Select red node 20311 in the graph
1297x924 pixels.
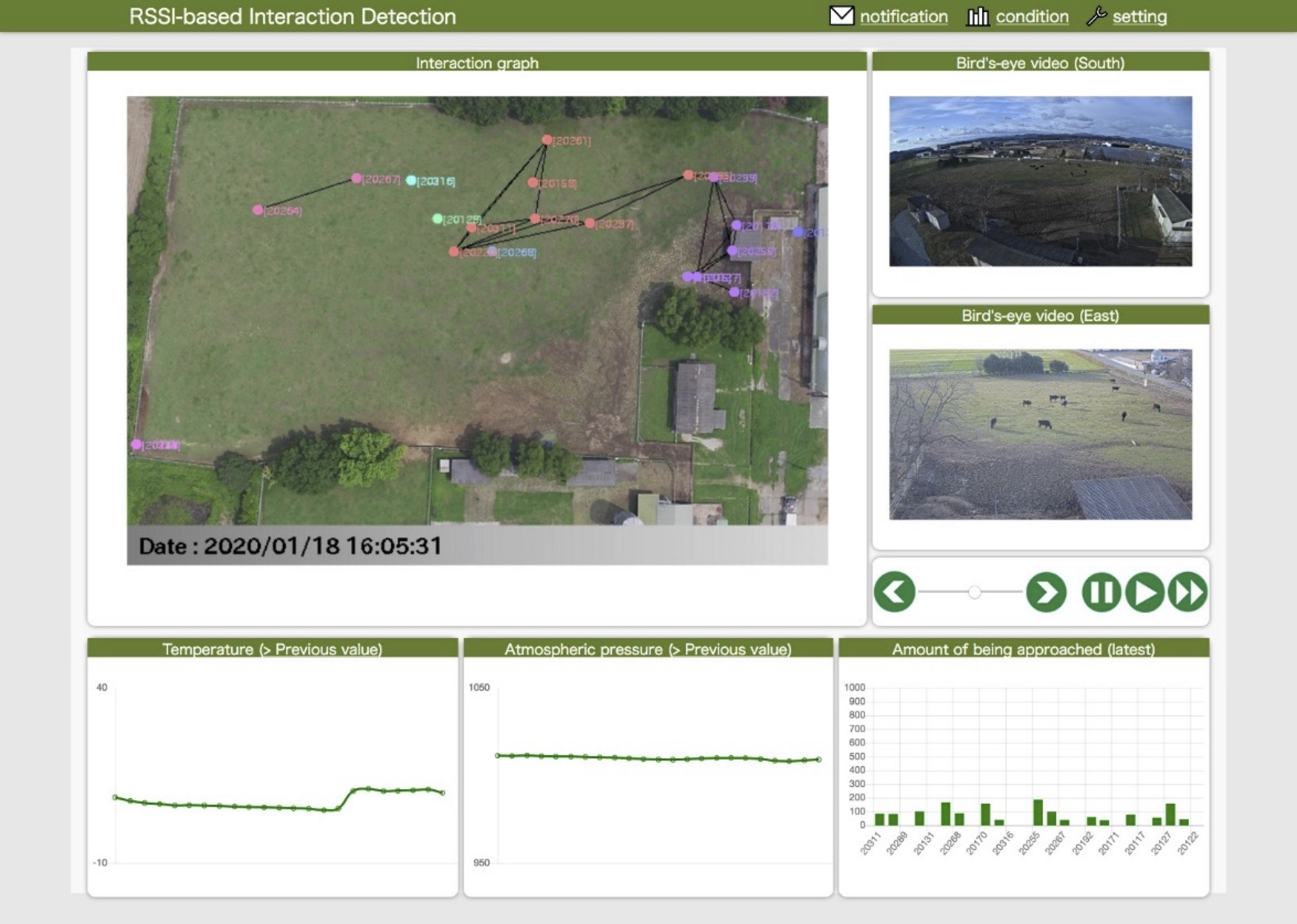[471, 228]
